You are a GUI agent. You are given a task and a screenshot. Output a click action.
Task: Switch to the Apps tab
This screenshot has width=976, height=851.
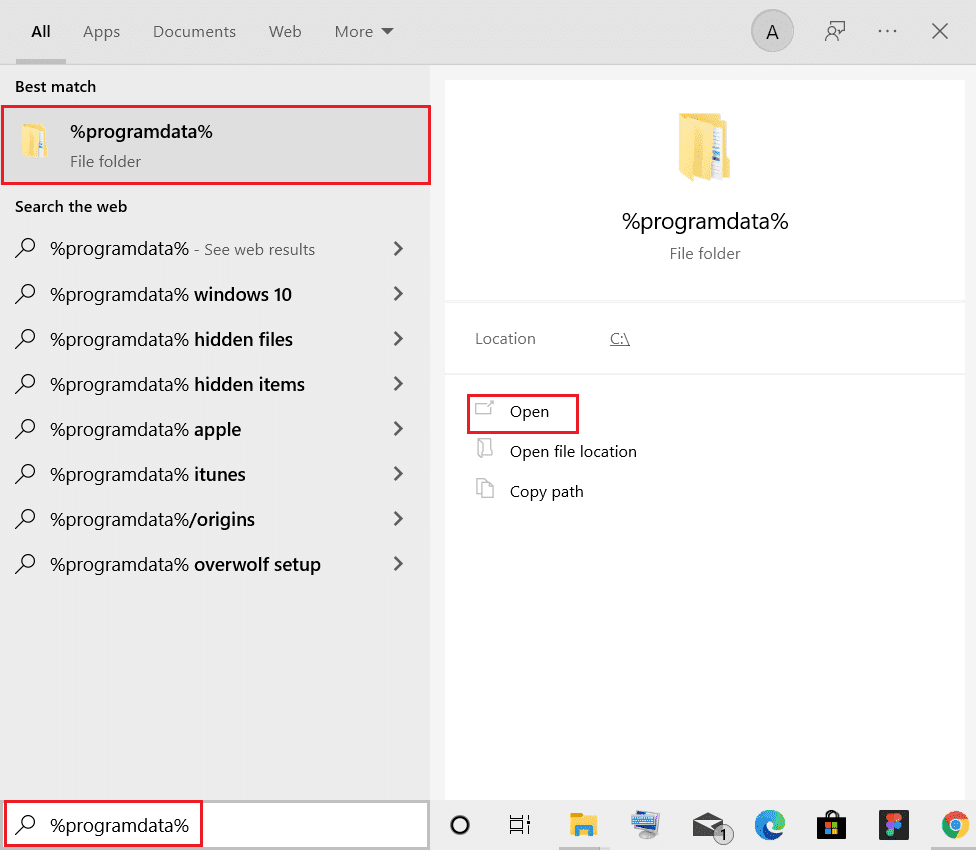click(x=101, y=32)
